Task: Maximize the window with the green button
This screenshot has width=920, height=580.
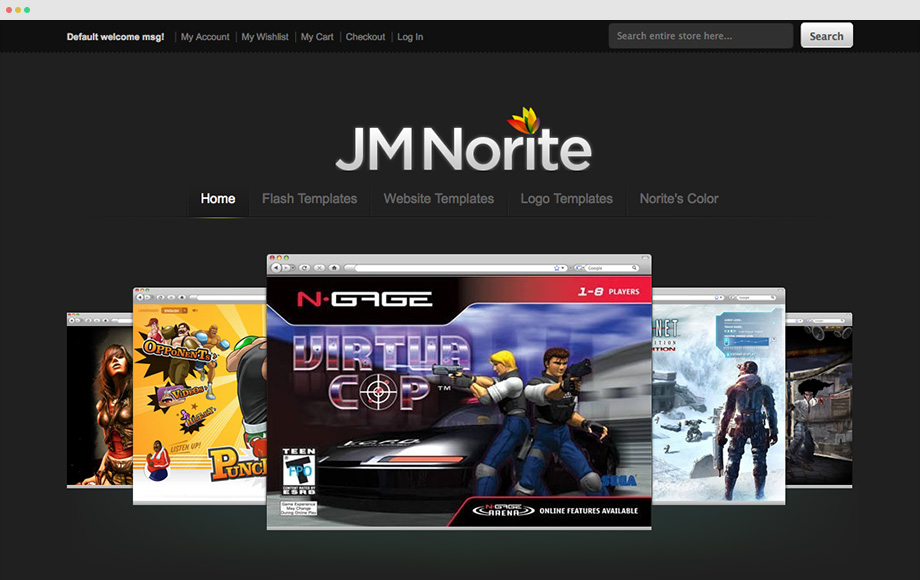Action: tap(27, 10)
